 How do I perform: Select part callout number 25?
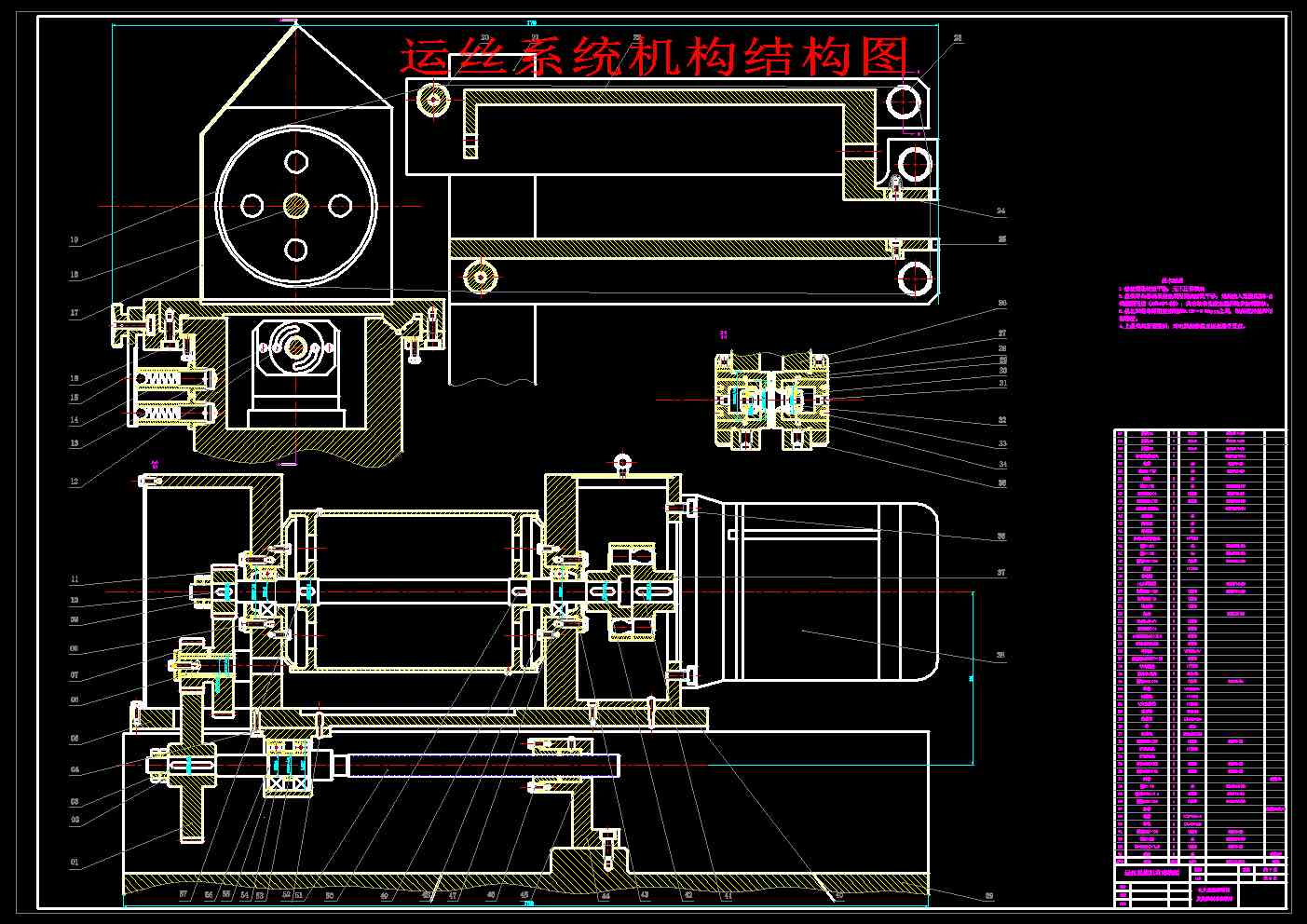coord(1001,239)
